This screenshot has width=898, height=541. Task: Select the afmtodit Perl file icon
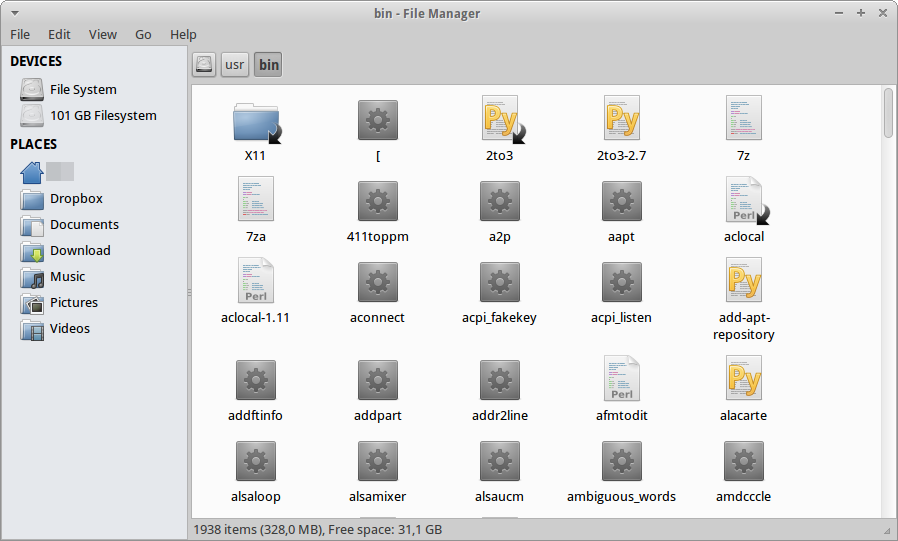click(621, 379)
